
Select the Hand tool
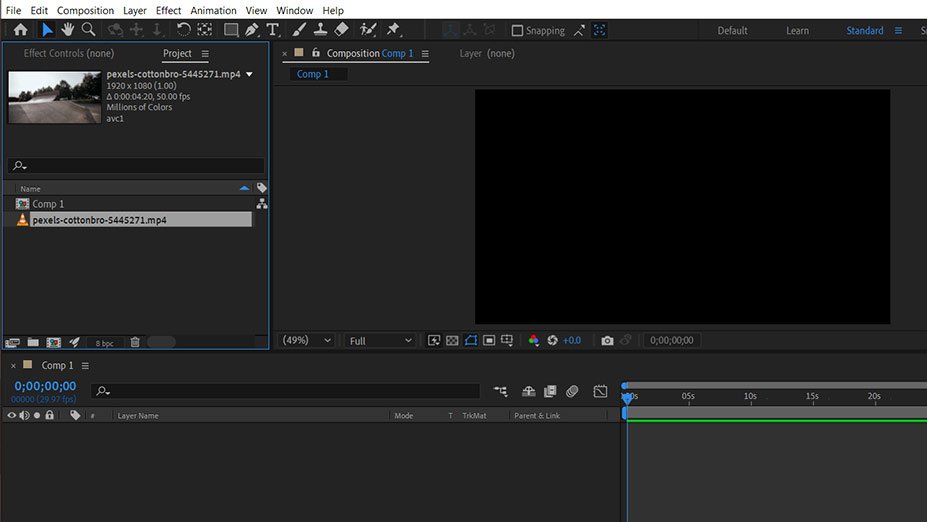coord(68,30)
